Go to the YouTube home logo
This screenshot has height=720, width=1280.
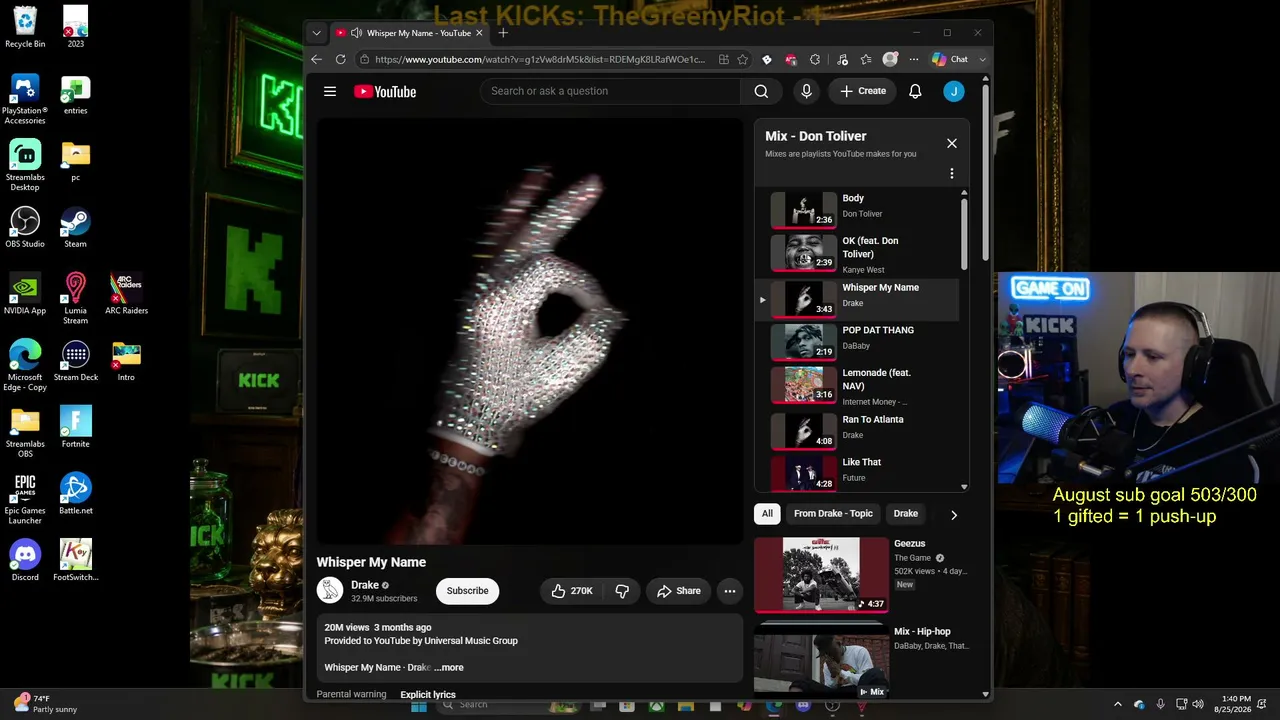[385, 92]
